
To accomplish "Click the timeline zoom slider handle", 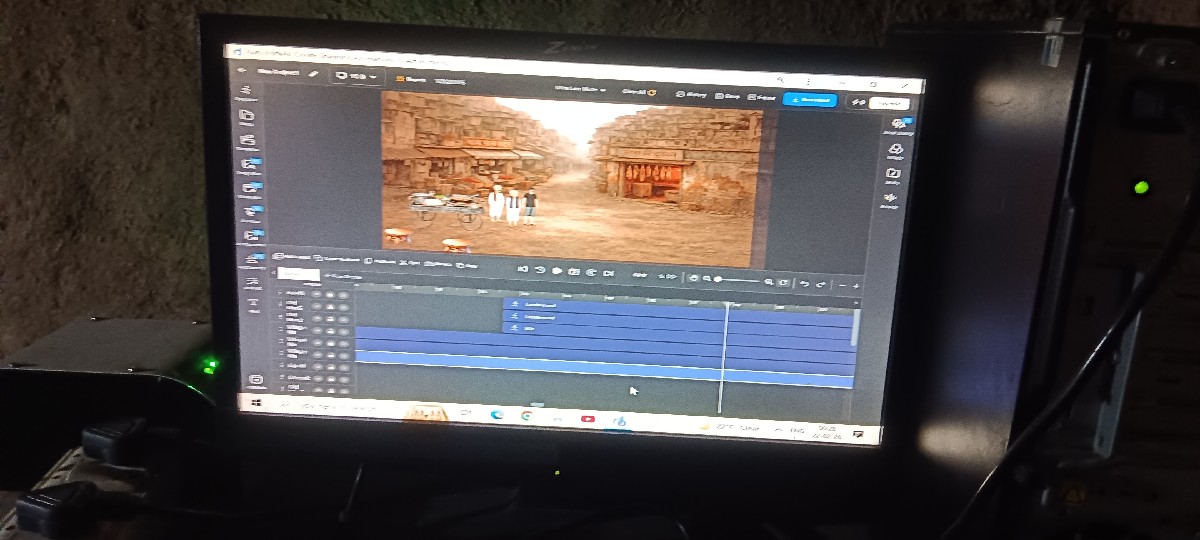I will click(x=718, y=279).
